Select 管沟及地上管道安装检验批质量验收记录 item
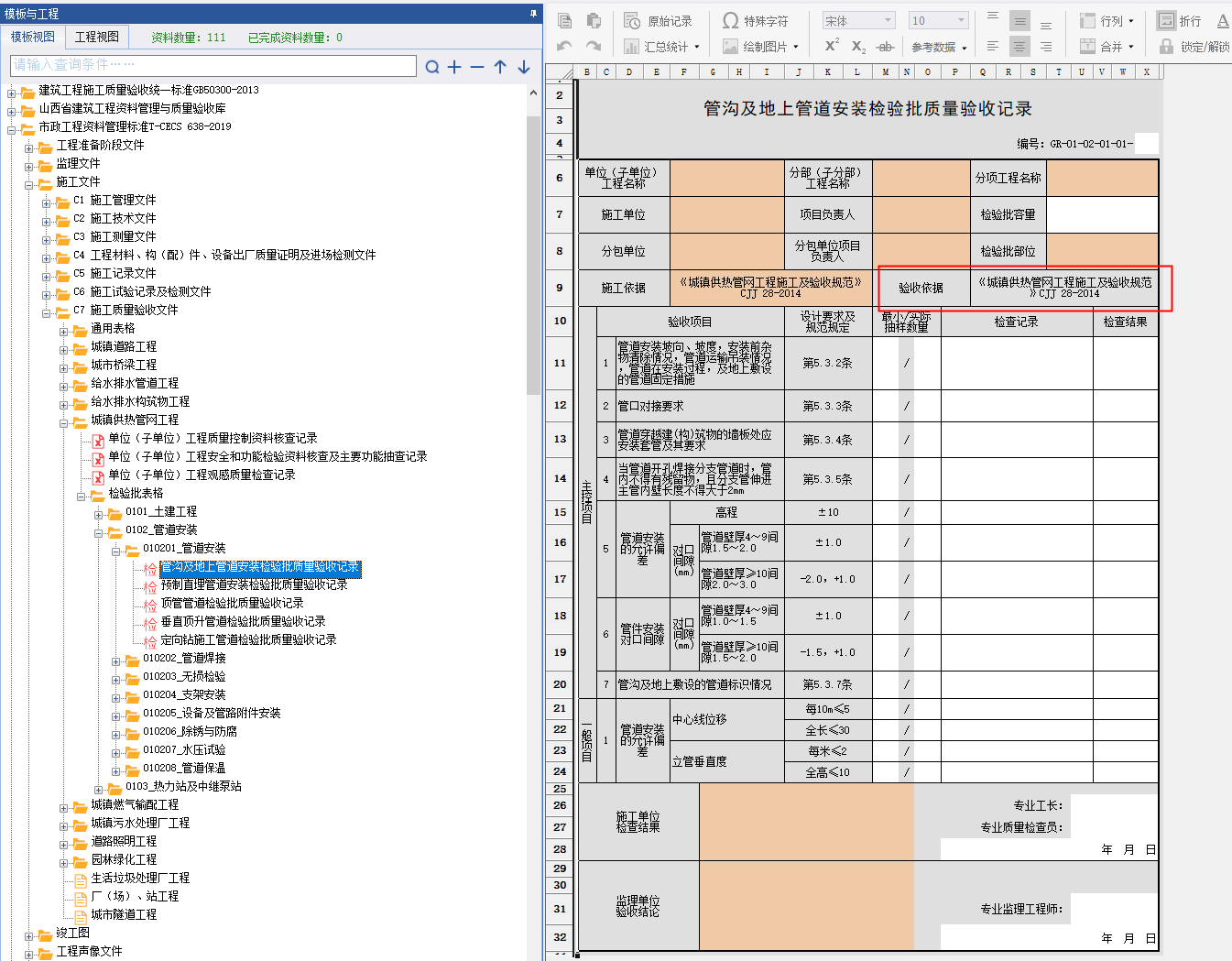The width and height of the screenshot is (1232, 961). tap(260, 568)
